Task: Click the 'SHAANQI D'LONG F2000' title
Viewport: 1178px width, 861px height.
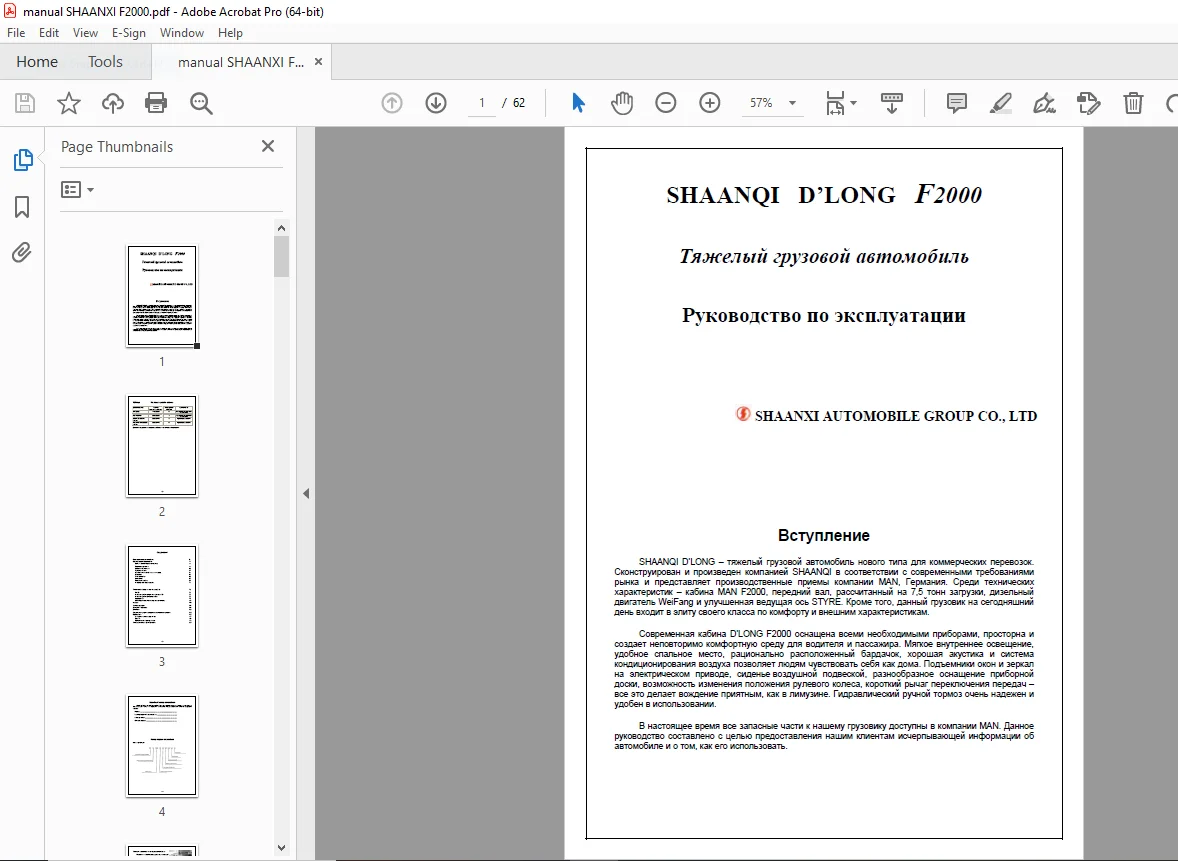Action: click(x=824, y=195)
